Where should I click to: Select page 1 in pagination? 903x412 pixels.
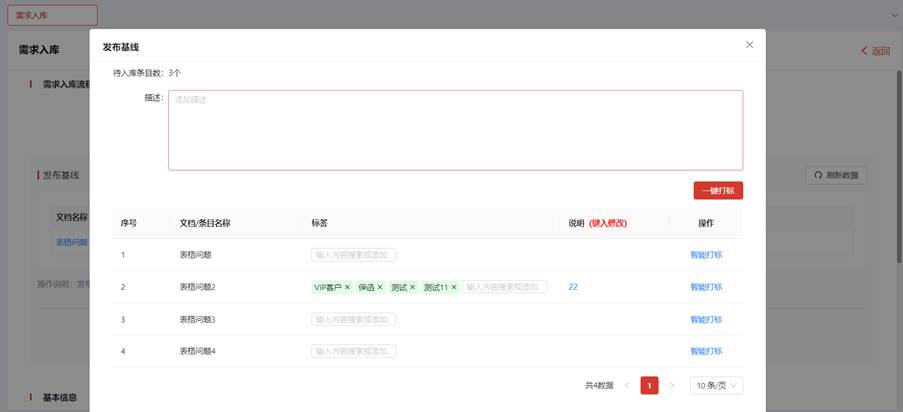coord(649,385)
